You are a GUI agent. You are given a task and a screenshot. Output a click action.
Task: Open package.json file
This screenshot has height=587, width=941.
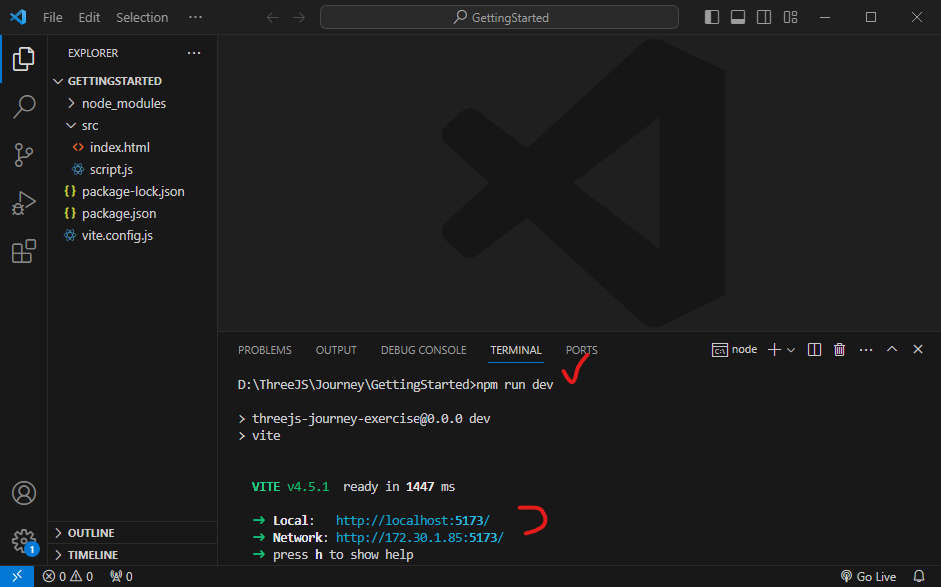click(x=133, y=213)
